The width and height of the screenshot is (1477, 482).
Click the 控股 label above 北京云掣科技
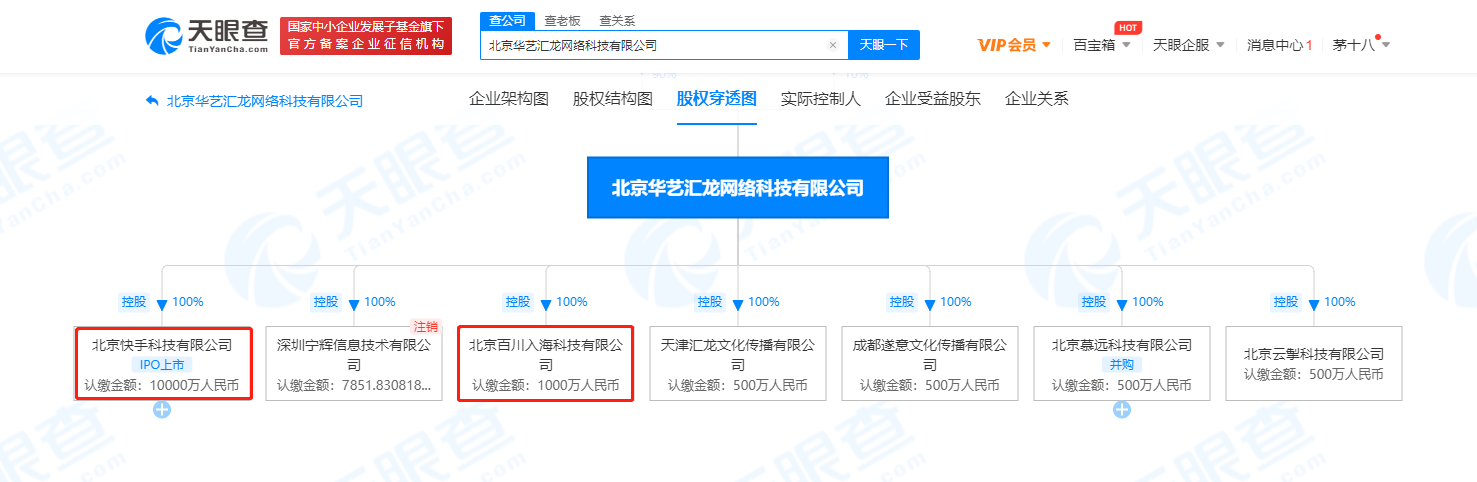(1286, 301)
